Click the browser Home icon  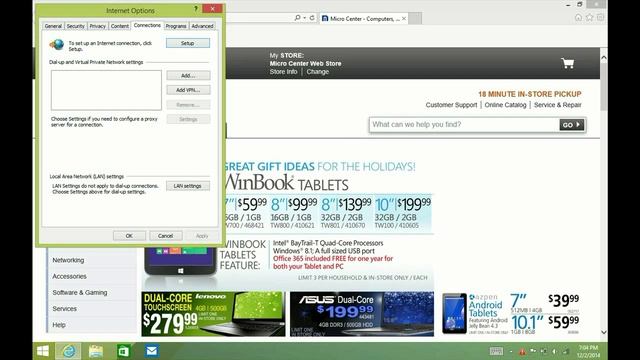click(x=578, y=18)
